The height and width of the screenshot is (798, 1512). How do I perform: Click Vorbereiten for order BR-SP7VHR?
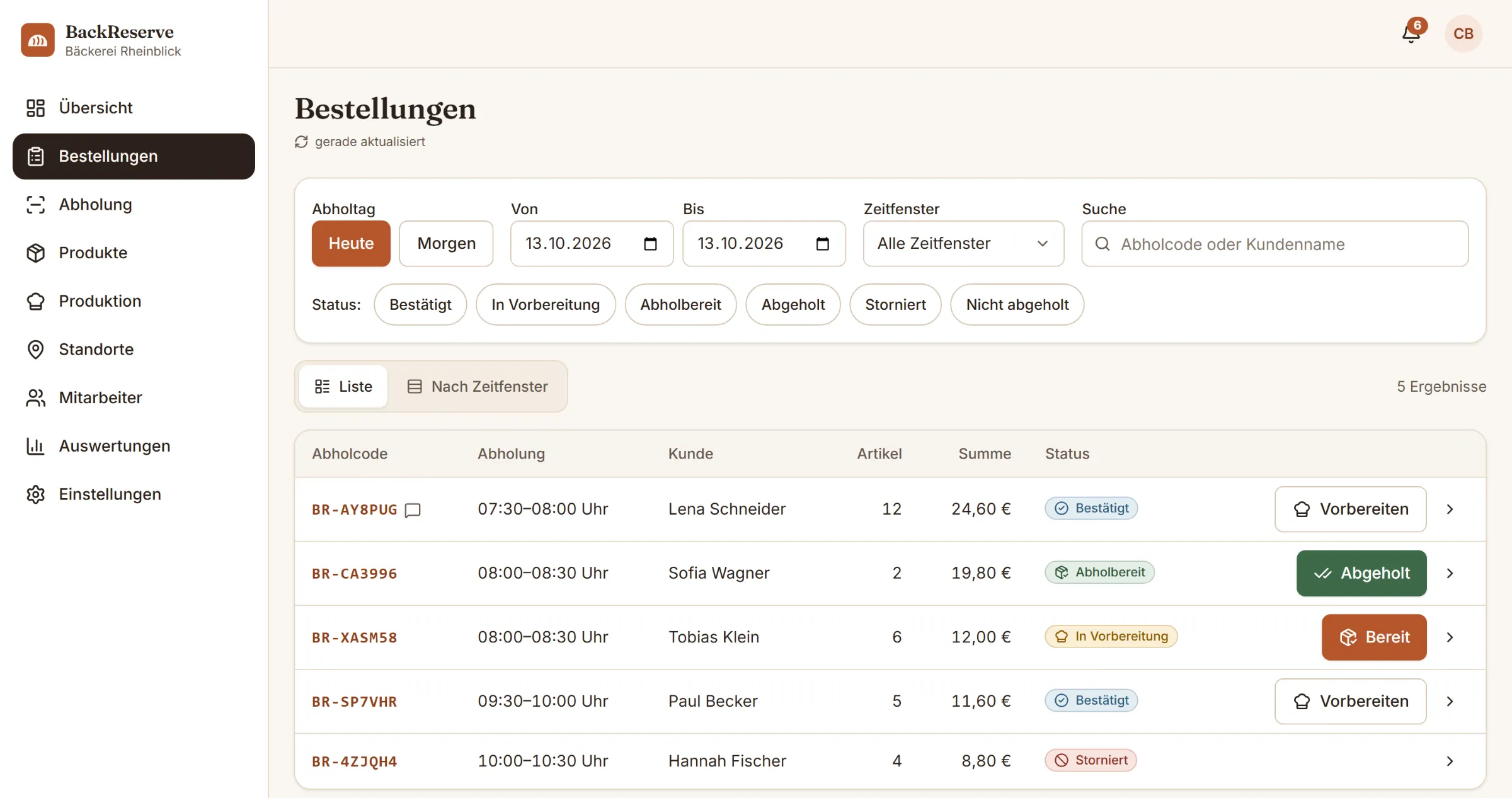(1350, 702)
